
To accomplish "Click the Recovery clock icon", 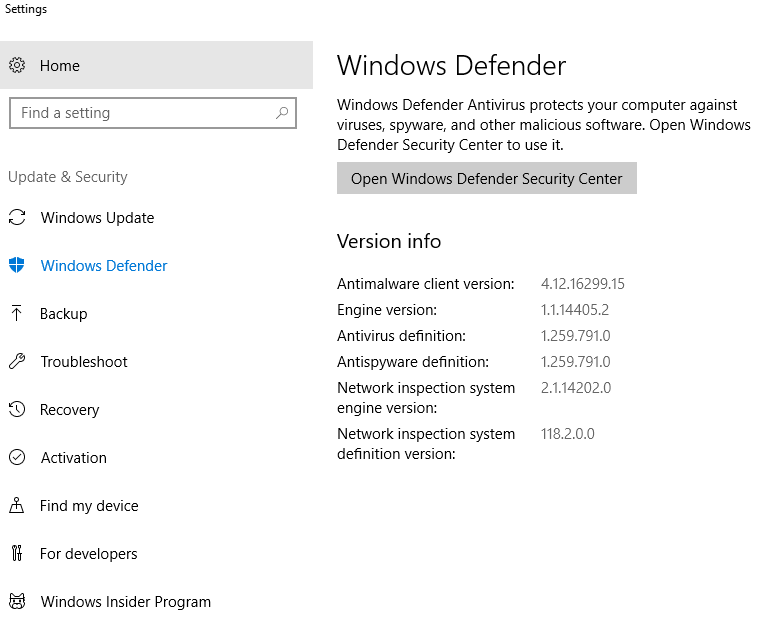I will [17, 409].
